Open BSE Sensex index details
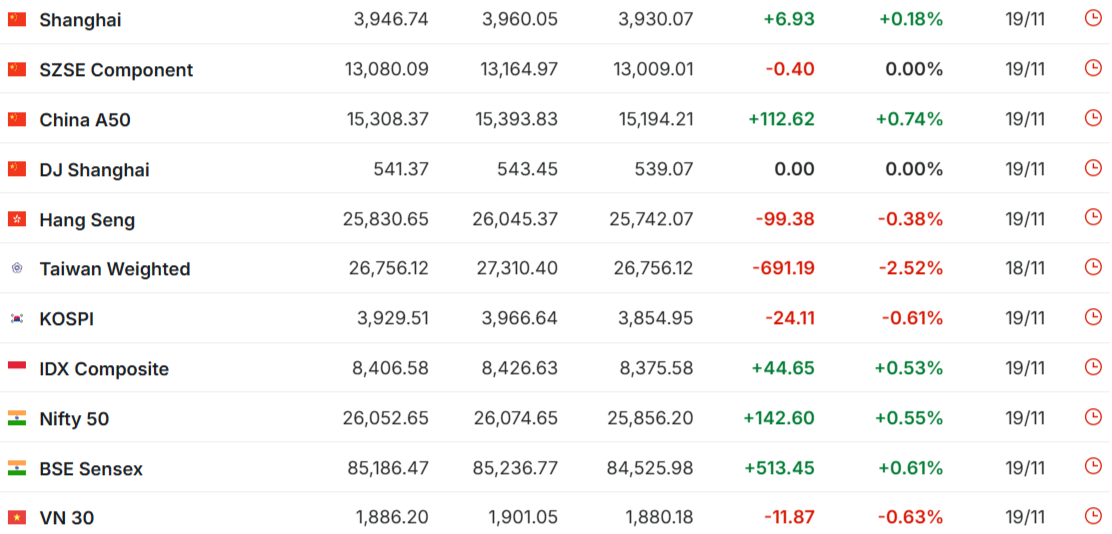Viewport: 1112px width, 534px height. coord(91,469)
